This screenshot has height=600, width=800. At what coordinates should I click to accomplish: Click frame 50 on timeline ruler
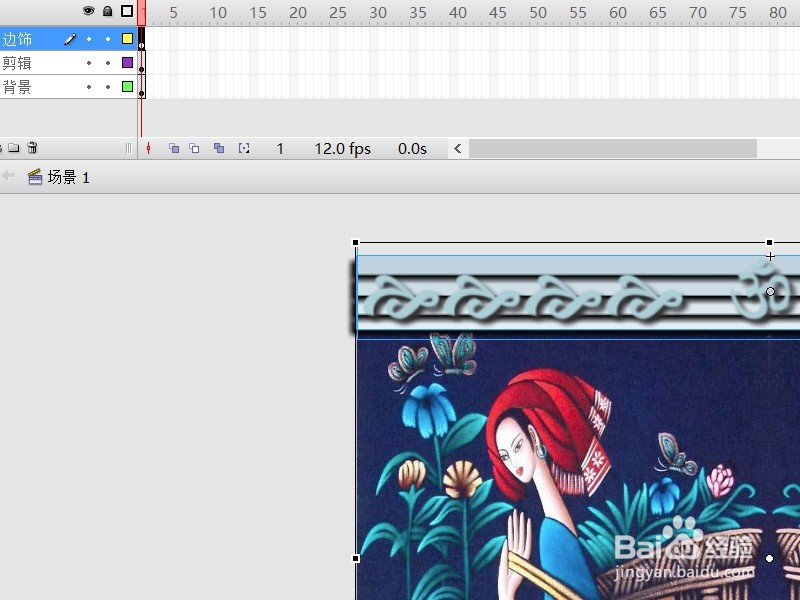click(538, 12)
